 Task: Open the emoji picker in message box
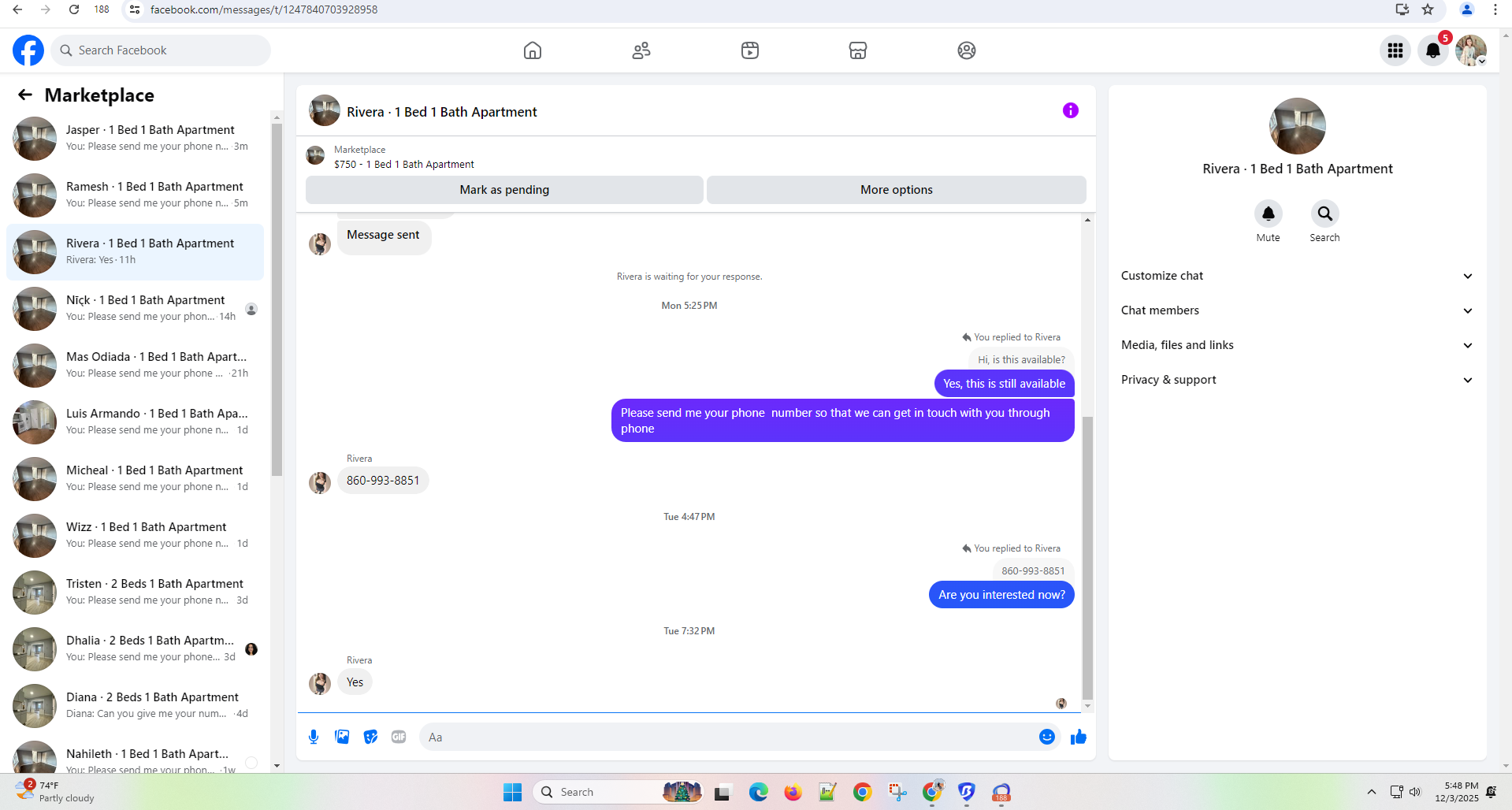point(1047,737)
